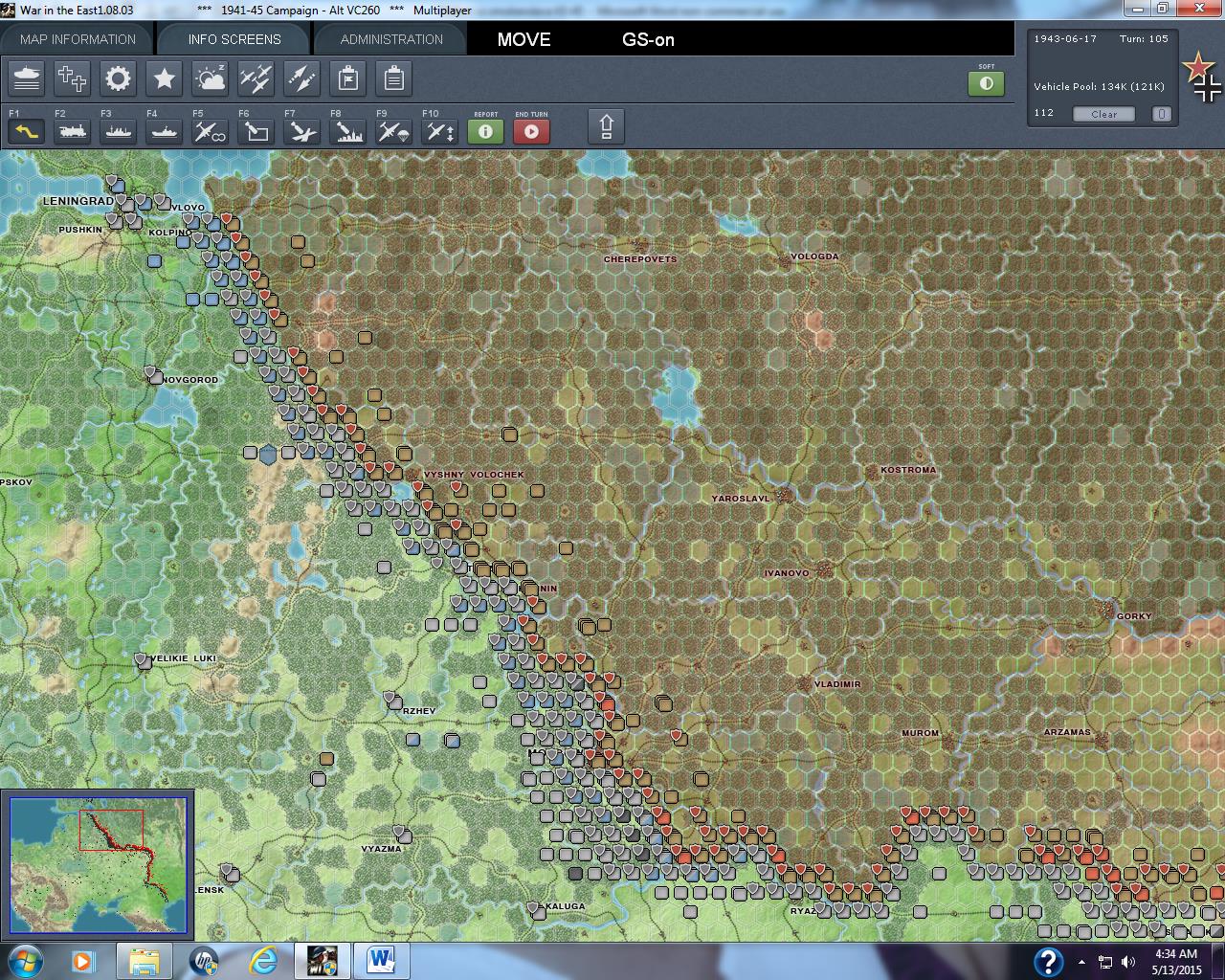Select F5 air recon mode
1225x980 pixels.
tap(211, 130)
